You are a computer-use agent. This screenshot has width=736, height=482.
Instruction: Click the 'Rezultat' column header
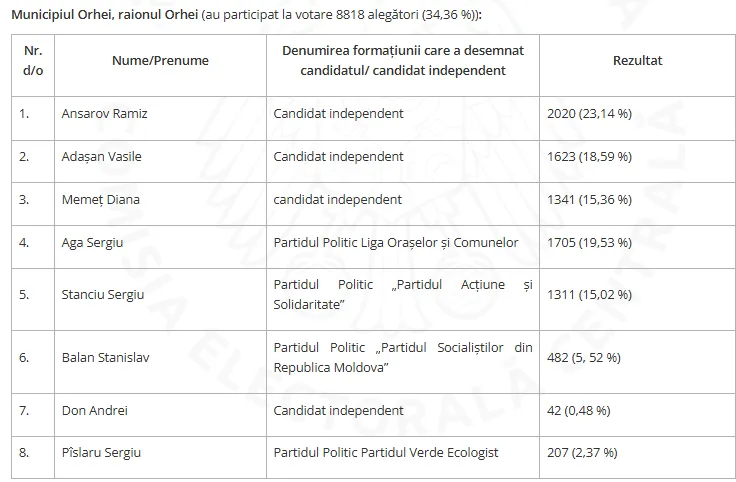[x=637, y=61]
